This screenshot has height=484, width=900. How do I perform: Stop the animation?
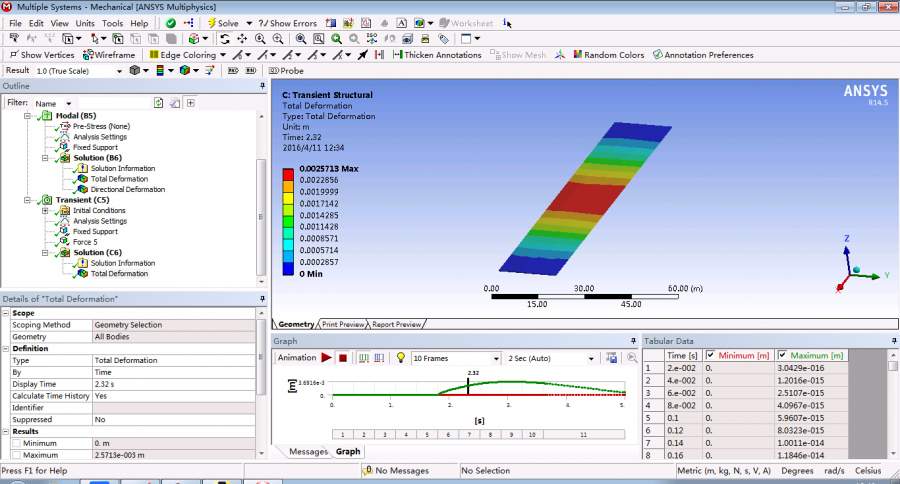[343, 358]
